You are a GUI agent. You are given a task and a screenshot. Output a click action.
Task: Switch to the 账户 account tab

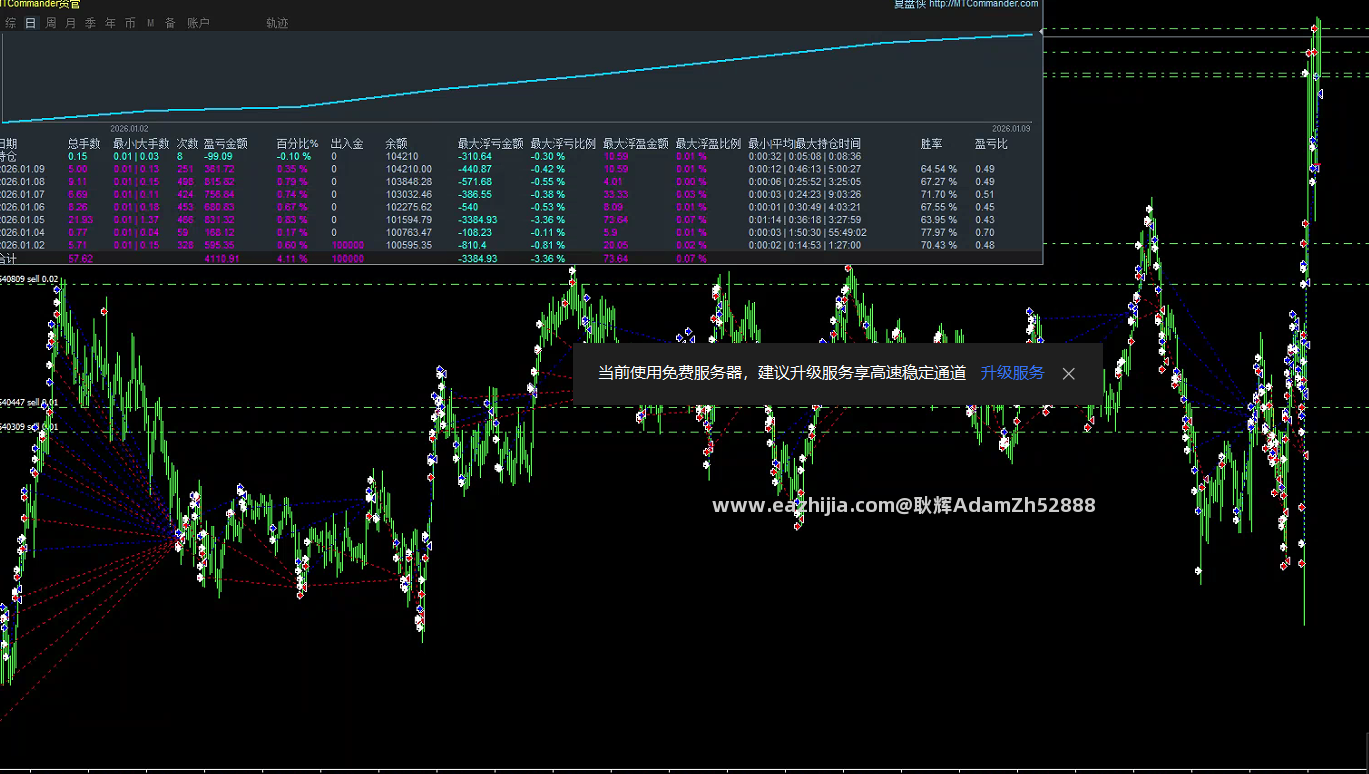(x=198, y=22)
